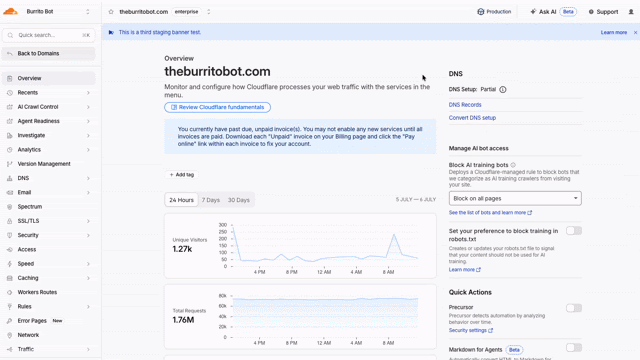Click the Speed lightning icon
This screenshot has width=640, height=360.
[x=10, y=264]
